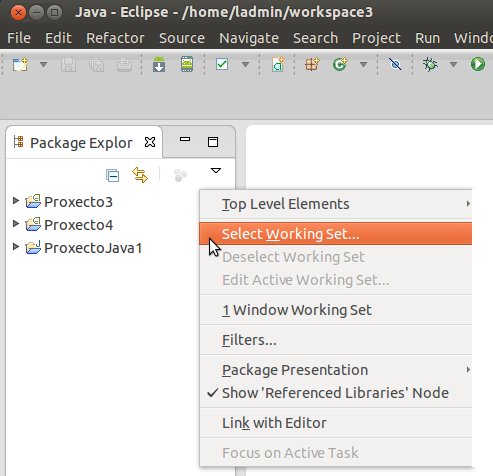Click the Skip All Breakpoints icon

[x=395, y=64]
